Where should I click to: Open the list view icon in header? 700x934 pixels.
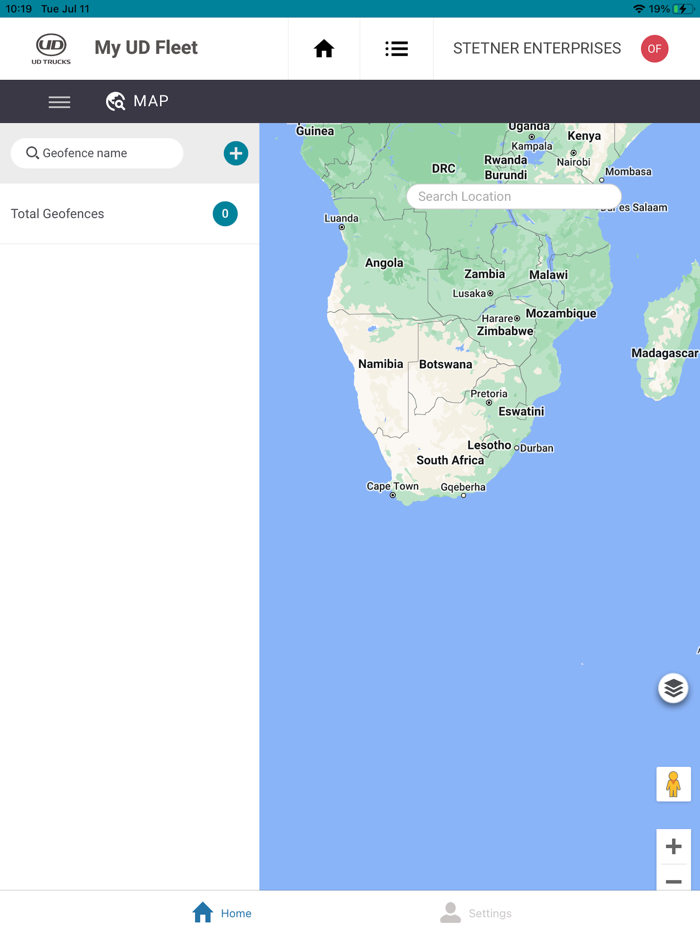(x=396, y=49)
